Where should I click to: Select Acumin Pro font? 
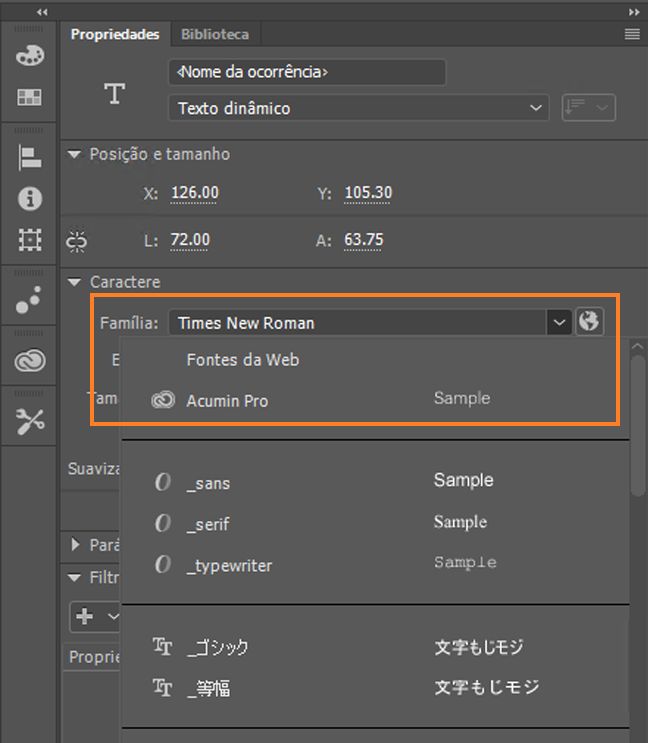click(x=375, y=400)
